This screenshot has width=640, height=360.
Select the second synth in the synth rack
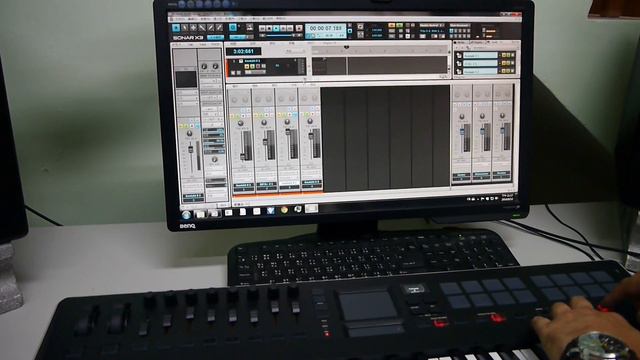tap(481, 63)
